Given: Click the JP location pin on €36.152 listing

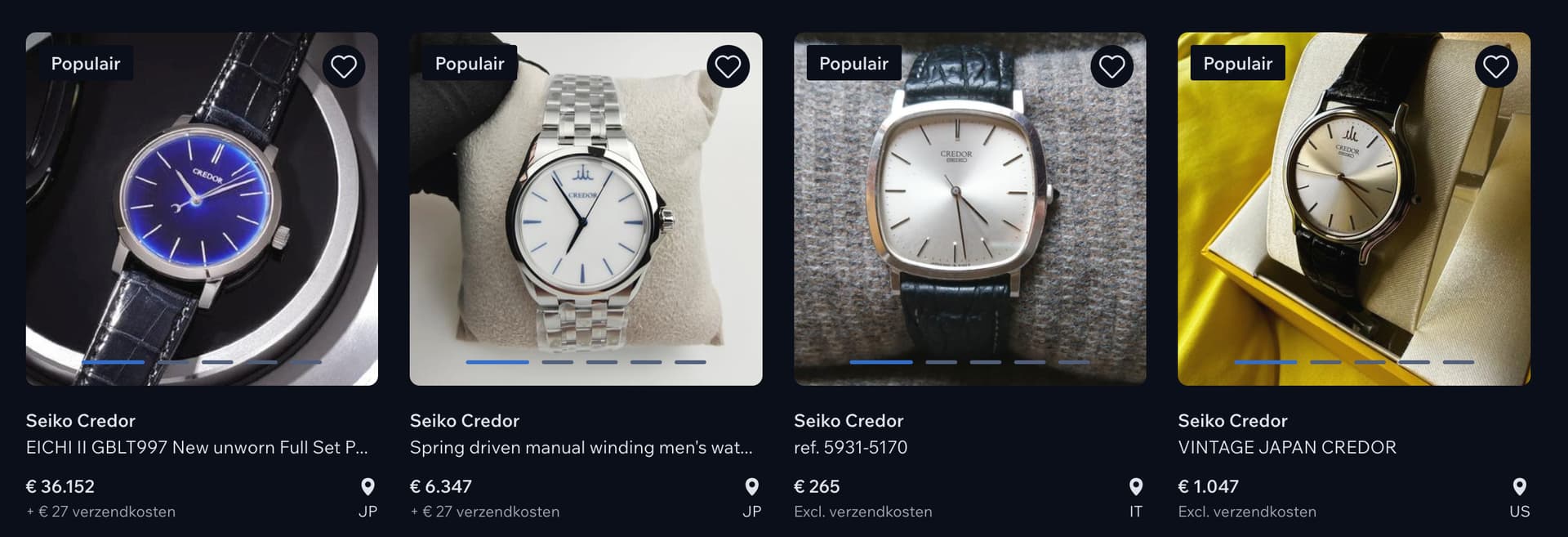Looking at the screenshot, I should tap(367, 487).
